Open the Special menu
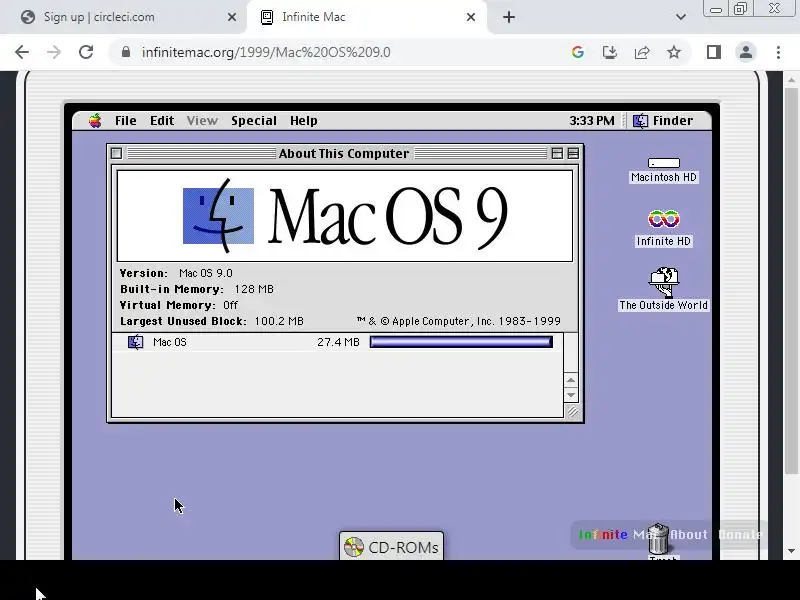800x600 pixels. tap(254, 121)
